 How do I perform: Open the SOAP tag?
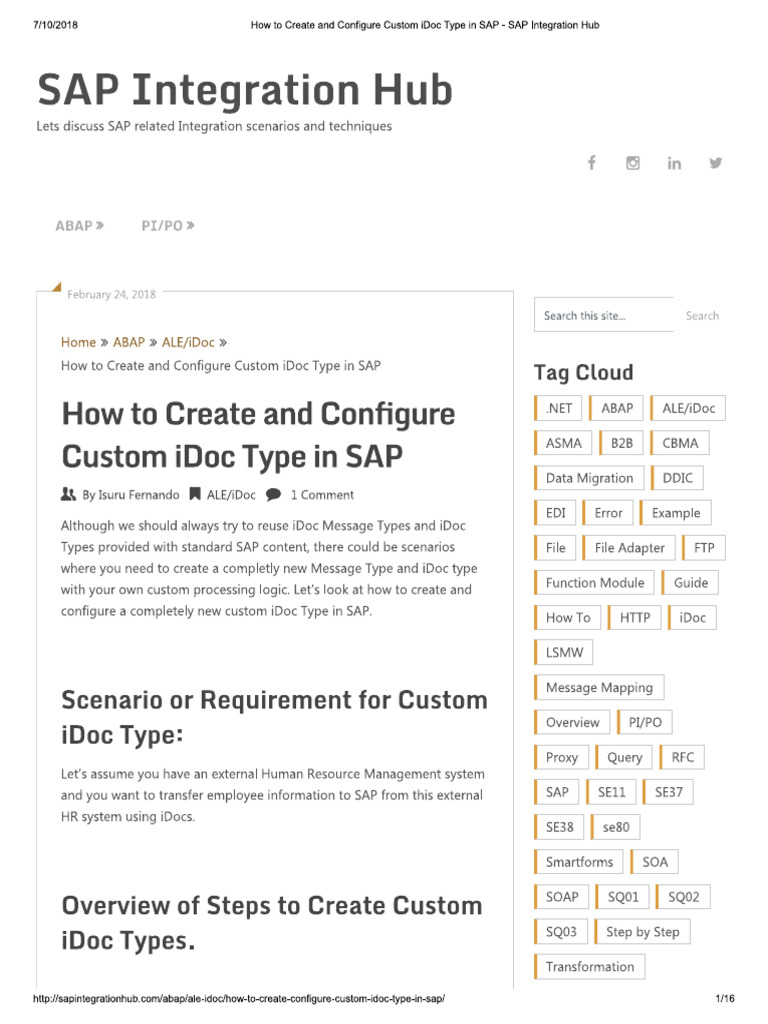pyautogui.click(x=562, y=897)
